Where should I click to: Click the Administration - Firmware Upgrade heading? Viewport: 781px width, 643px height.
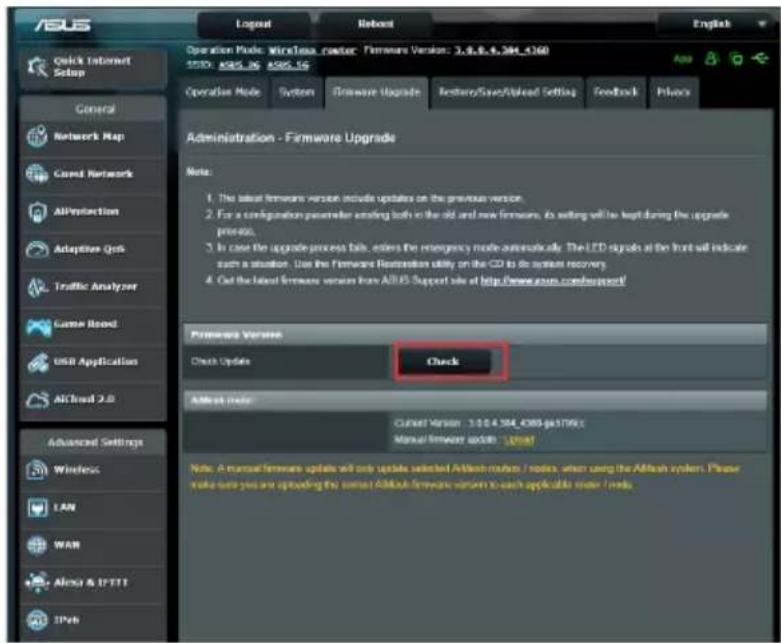(291, 138)
